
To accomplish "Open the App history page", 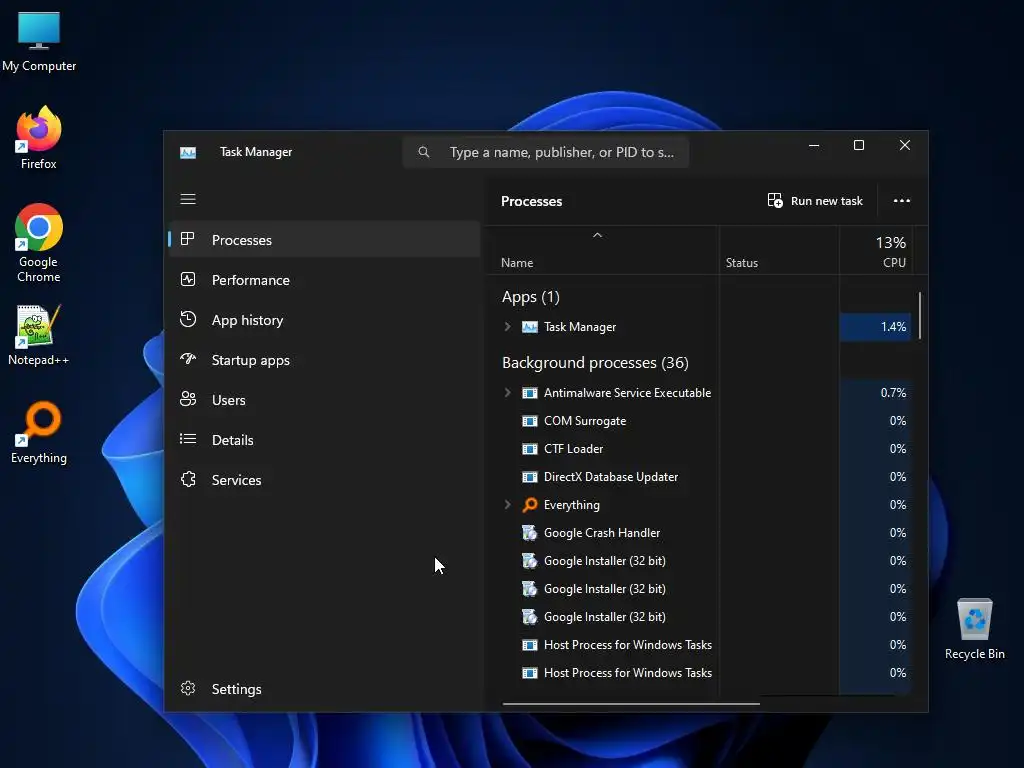I will click(325, 320).
